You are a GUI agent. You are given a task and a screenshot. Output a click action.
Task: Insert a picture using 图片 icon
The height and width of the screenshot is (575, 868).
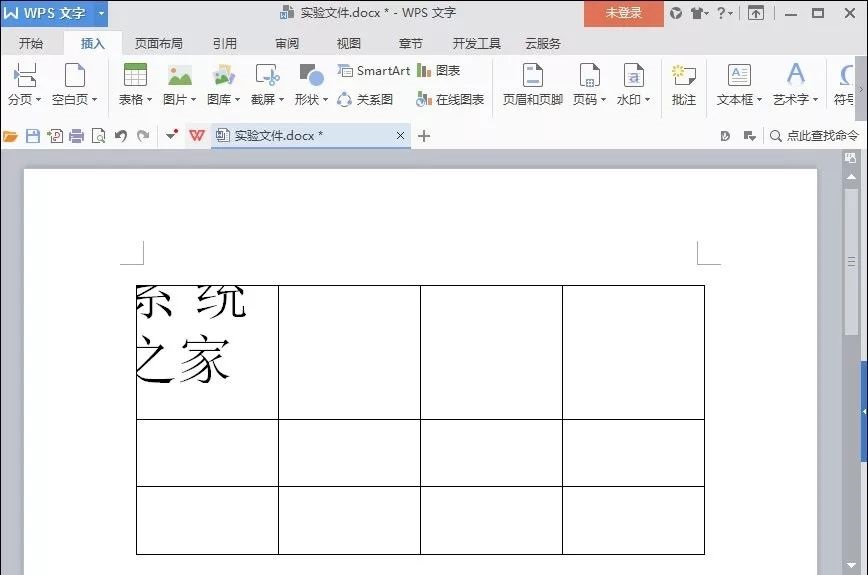pyautogui.click(x=179, y=84)
